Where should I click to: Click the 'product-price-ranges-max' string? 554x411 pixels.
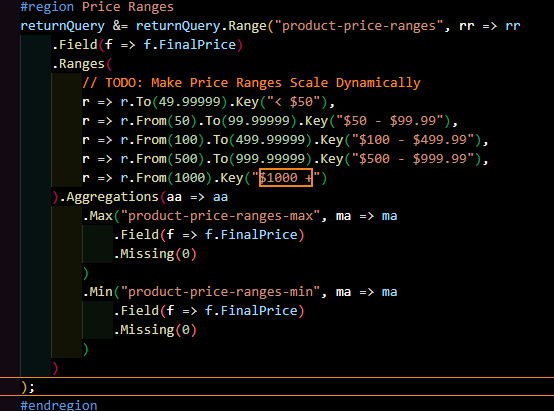[220, 216]
